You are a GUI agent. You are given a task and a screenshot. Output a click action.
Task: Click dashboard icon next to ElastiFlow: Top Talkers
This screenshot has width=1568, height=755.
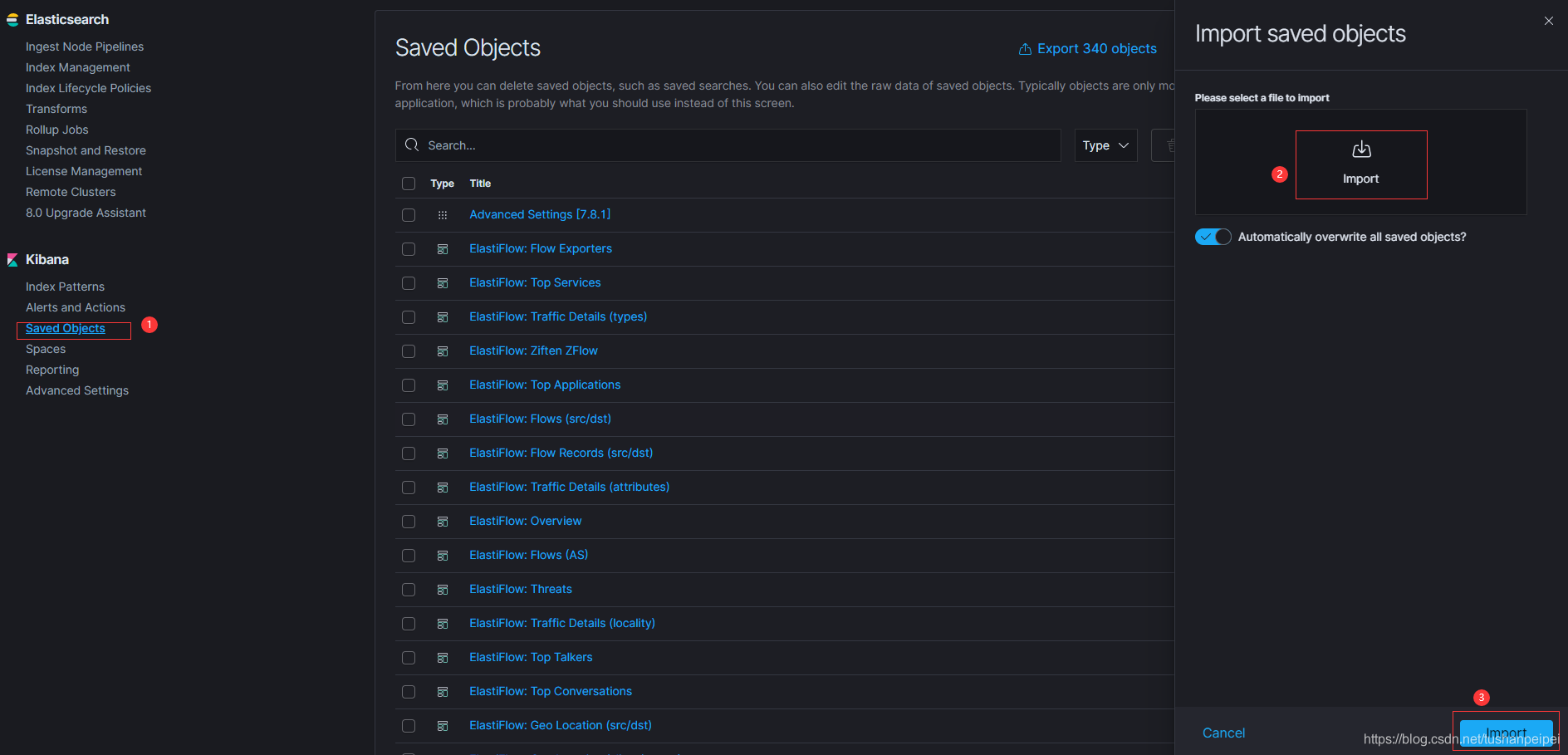tap(443, 658)
